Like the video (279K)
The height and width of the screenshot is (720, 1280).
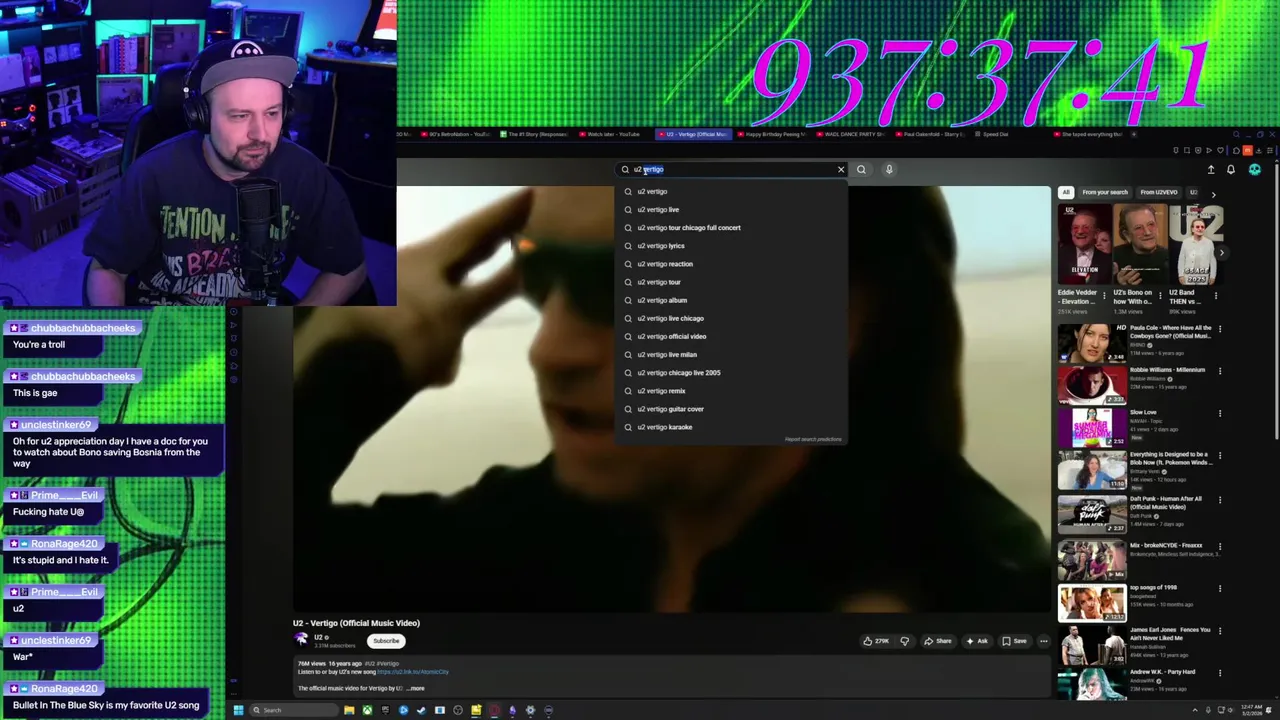pos(876,641)
